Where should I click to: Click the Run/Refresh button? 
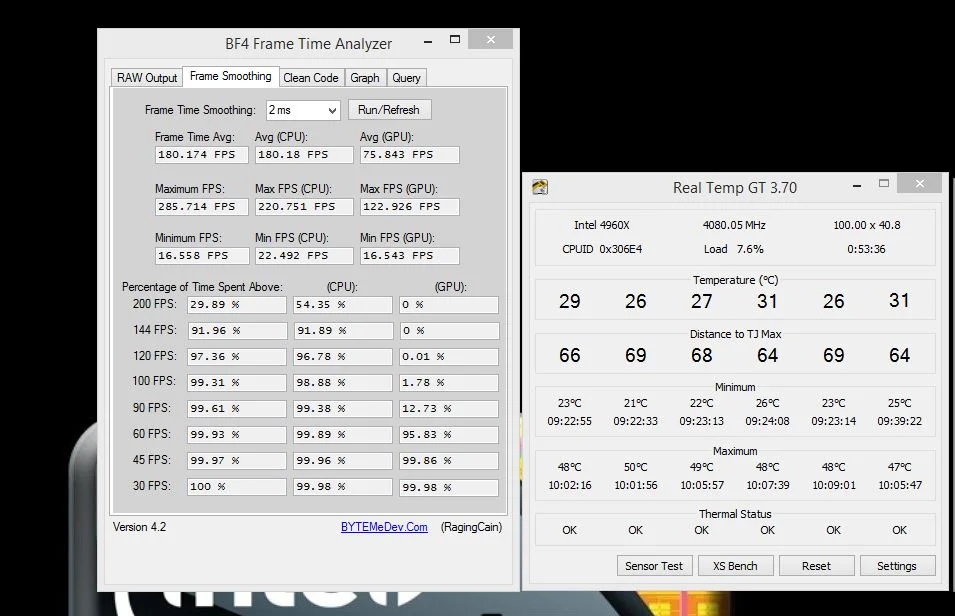[x=389, y=110]
